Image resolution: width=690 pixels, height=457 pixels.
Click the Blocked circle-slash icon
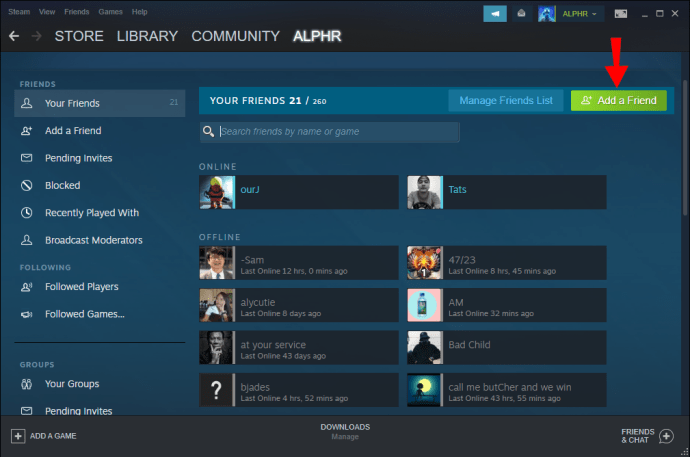click(x=26, y=185)
